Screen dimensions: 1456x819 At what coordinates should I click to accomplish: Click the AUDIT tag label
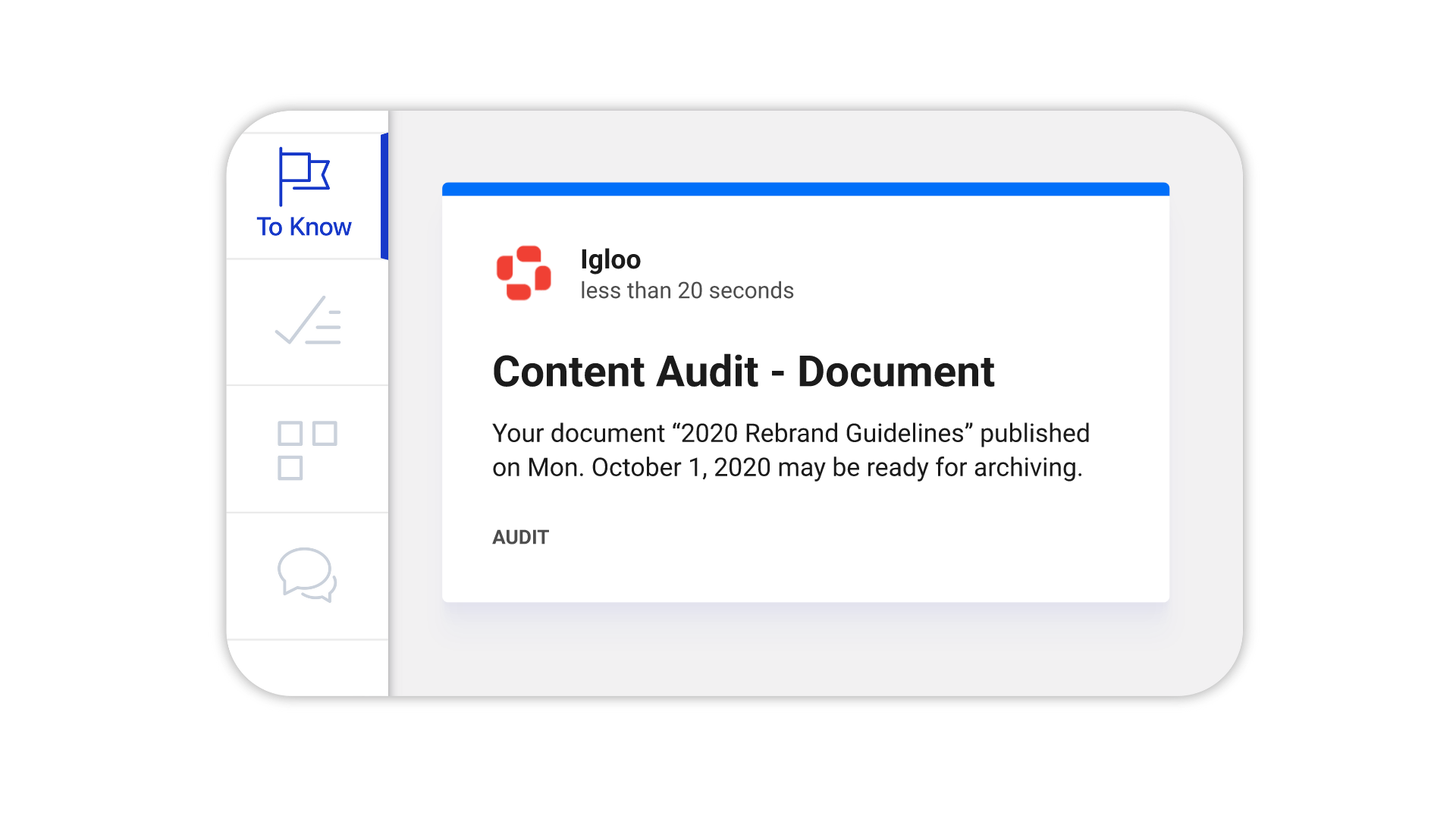click(520, 537)
